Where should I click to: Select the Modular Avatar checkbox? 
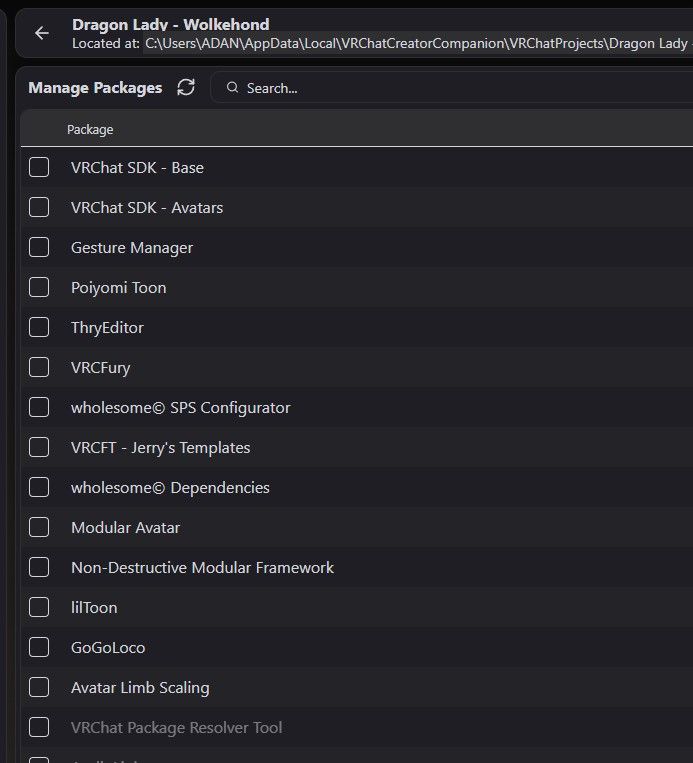point(39,527)
